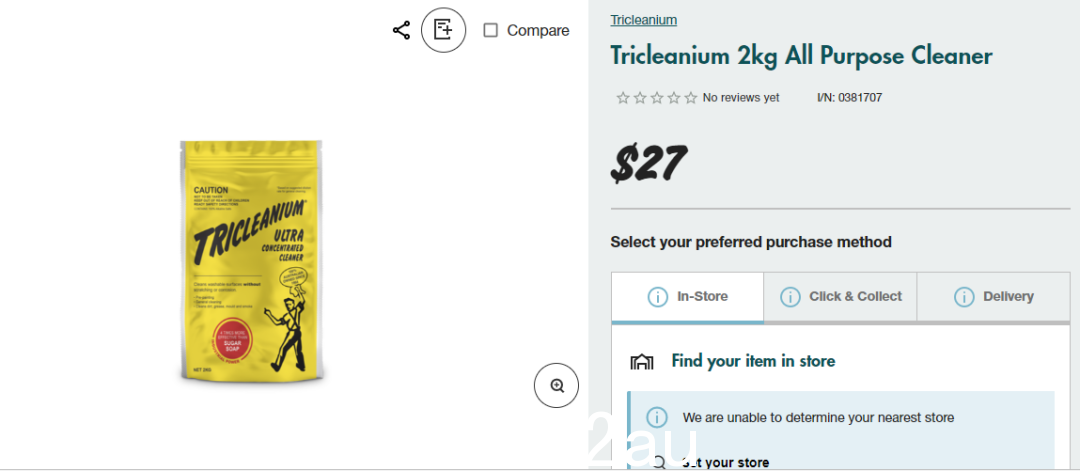The image size is (1080, 471).
Task: Click the Tricleanium product image
Action: click(x=251, y=261)
